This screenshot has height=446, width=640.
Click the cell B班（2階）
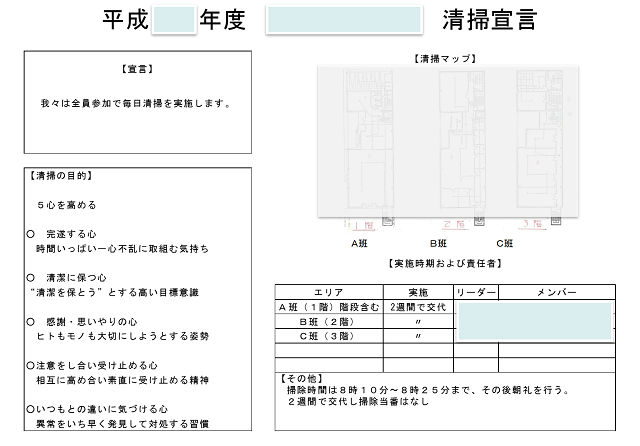[329, 322]
